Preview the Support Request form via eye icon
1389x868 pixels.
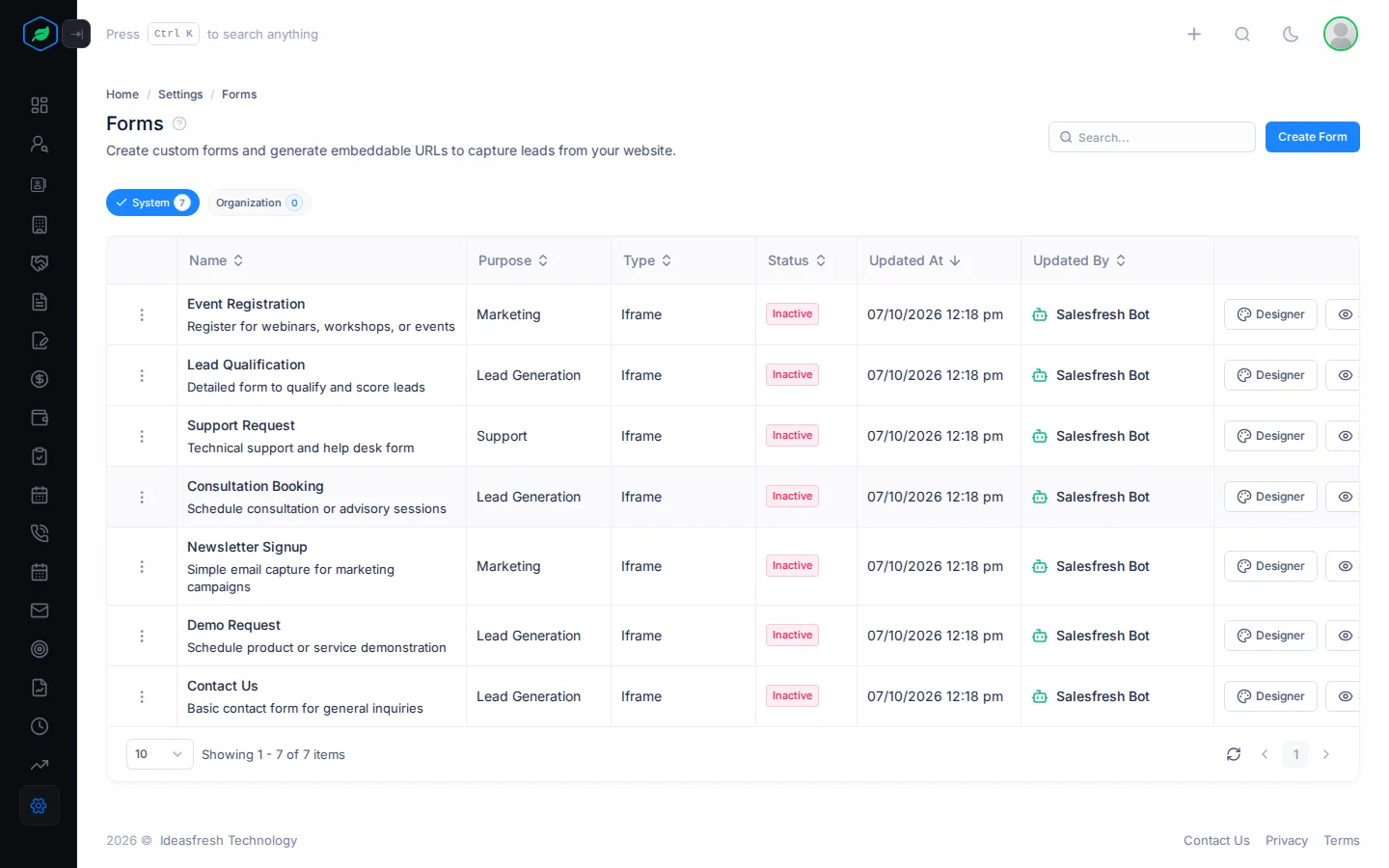click(x=1344, y=436)
